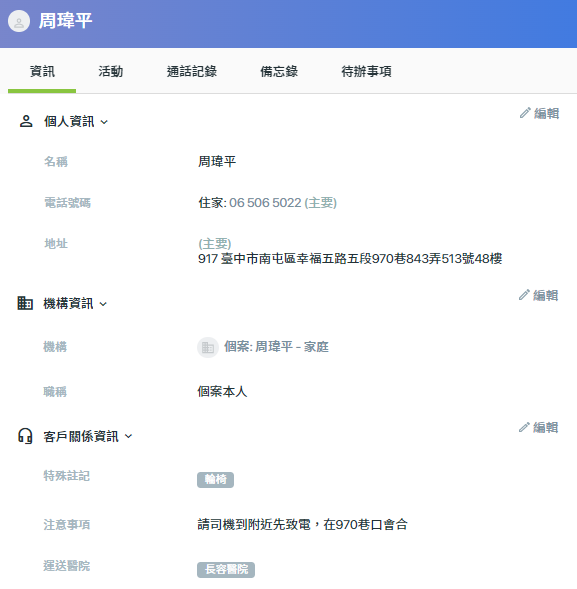Viewport: 577px width, 589px height.
Task: Collapse the 機構資訊 section chevron
Action: (103, 304)
